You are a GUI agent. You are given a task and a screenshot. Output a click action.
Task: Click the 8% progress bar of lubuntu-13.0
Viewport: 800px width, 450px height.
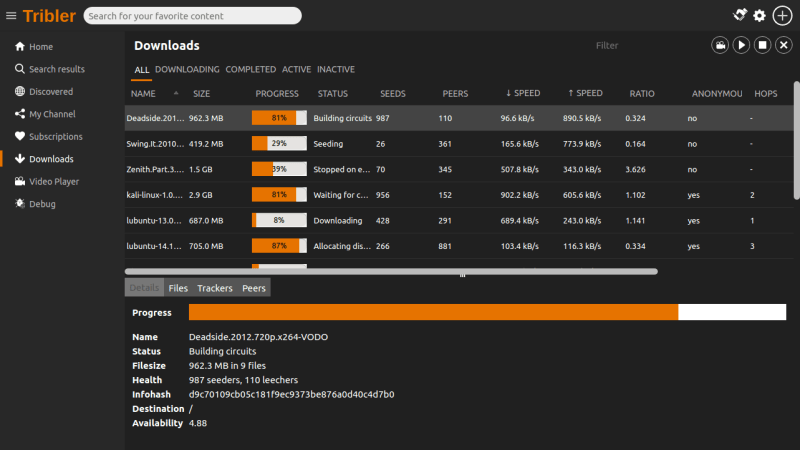pos(279,220)
